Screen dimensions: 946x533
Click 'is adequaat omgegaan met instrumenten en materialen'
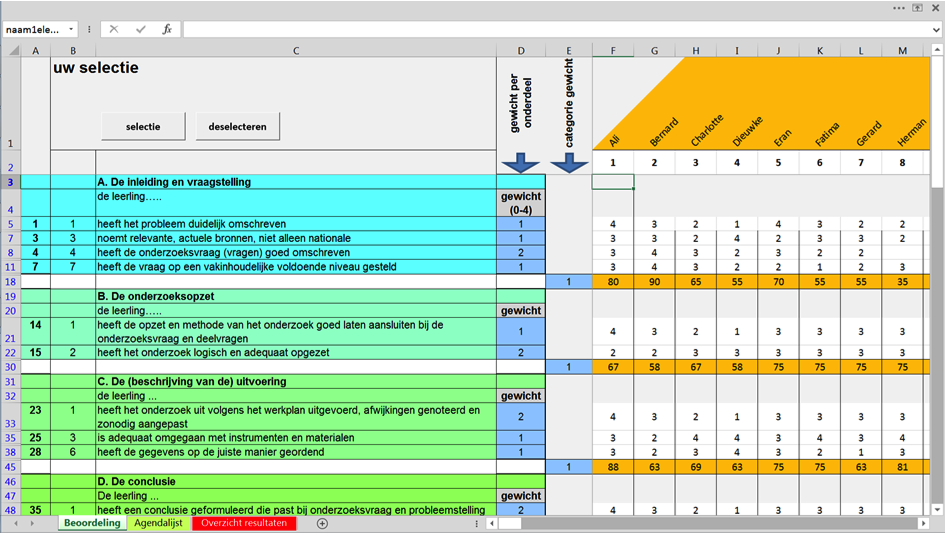point(296,438)
